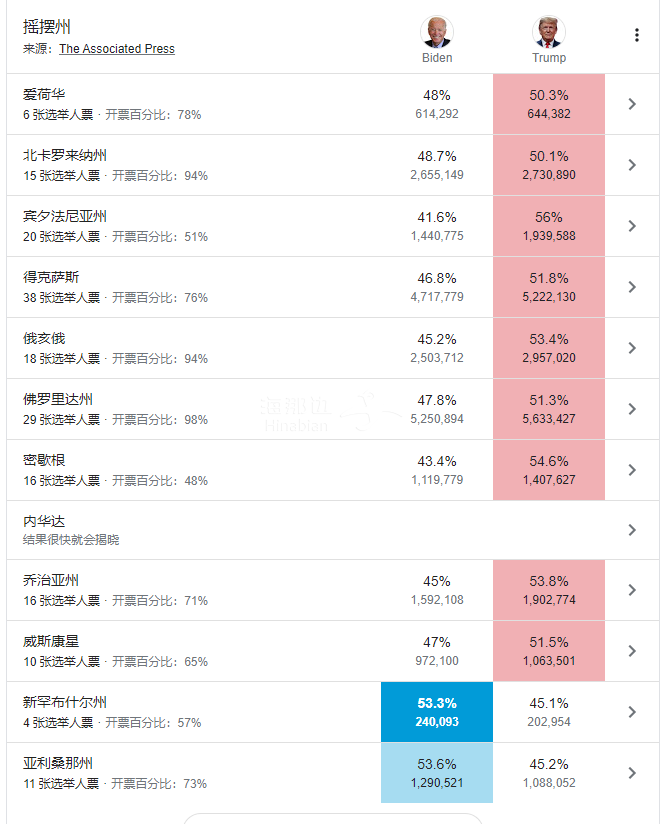Click Biden's portrait photo
Screen dimensions: 667x824
[436, 33]
